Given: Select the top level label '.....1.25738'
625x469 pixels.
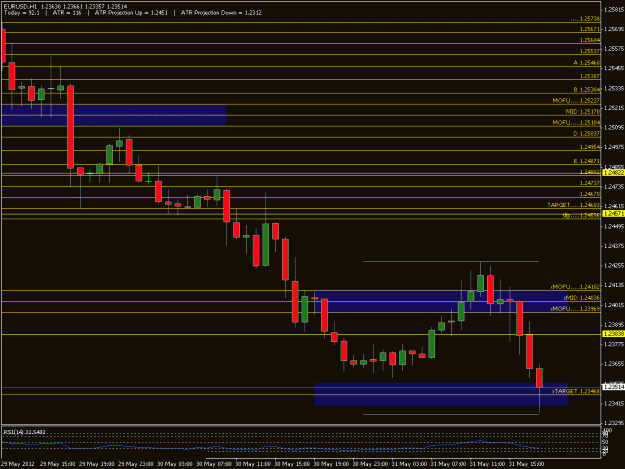Looking at the screenshot, I should 585,19.
